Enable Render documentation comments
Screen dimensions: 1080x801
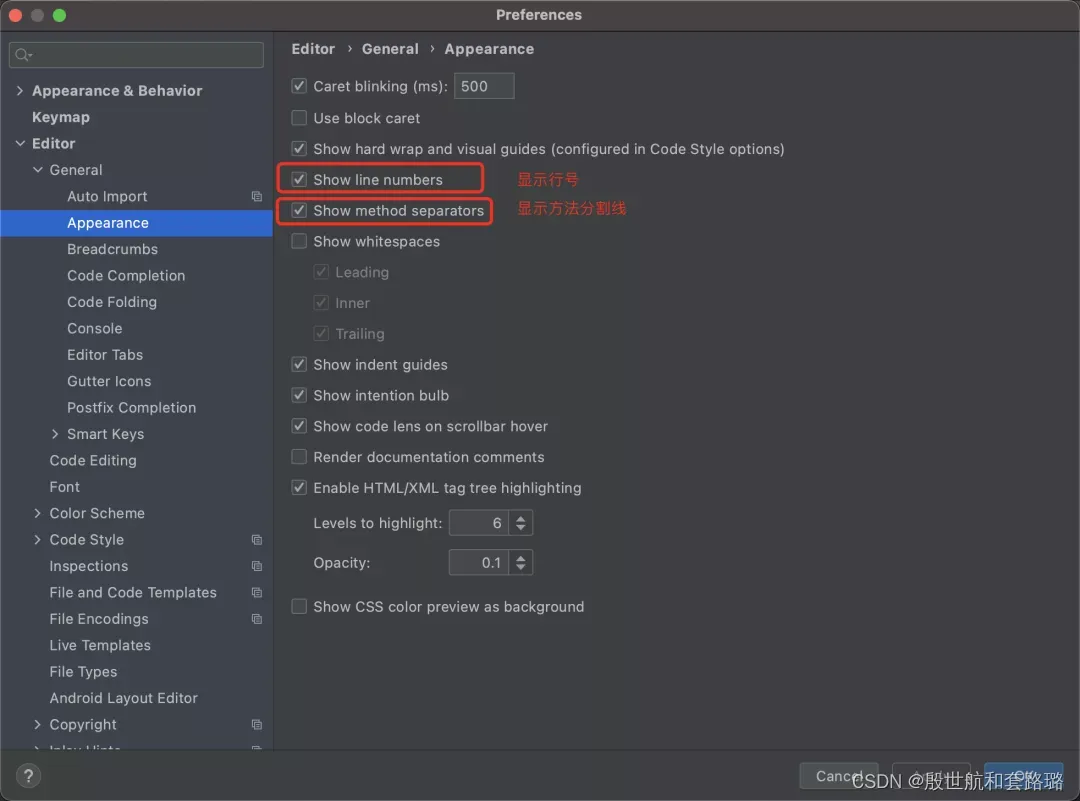coord(299,457)
